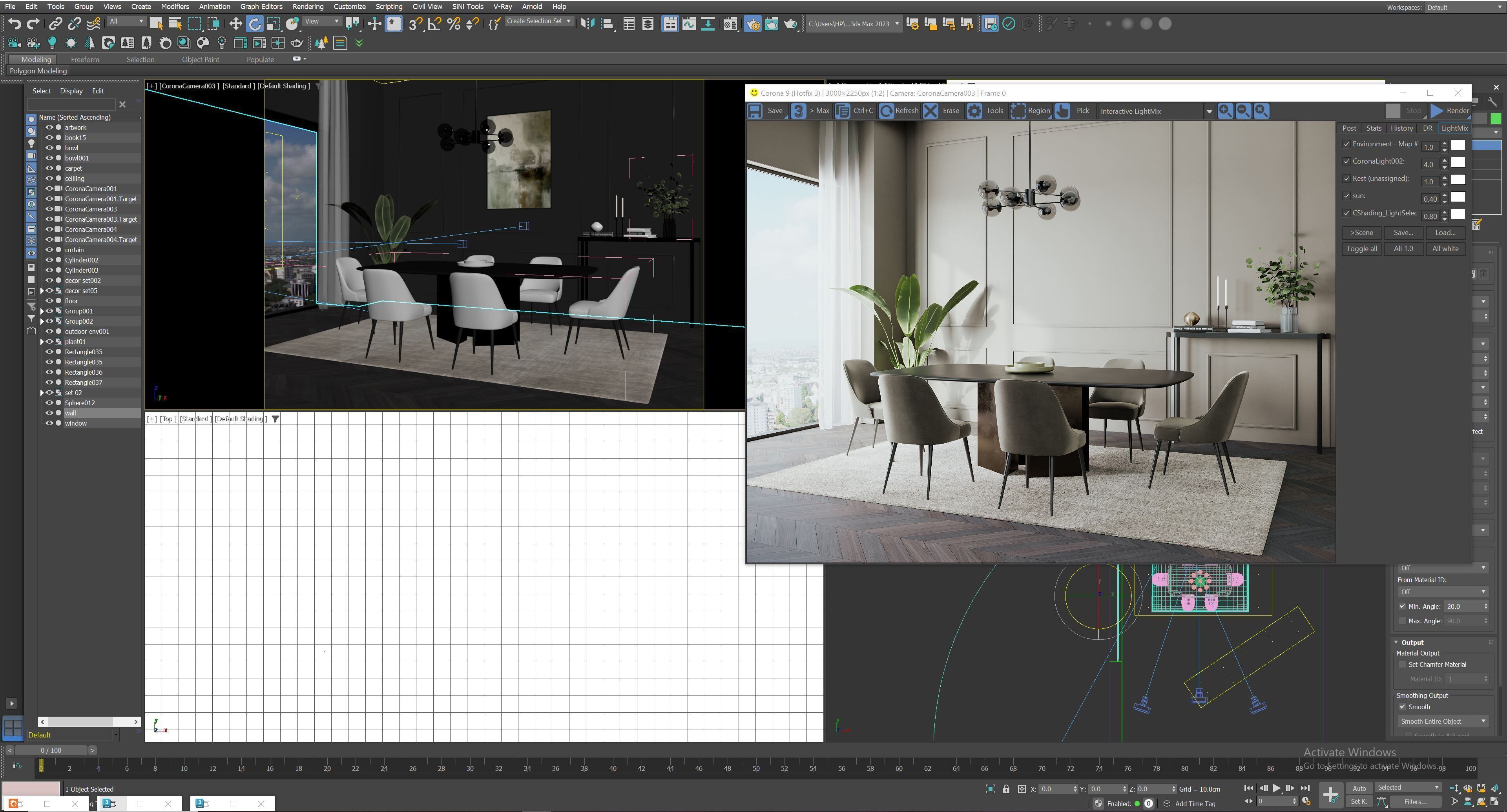Viewport: 1507px width, 812px height.
Task: Click the All white button
Action: tap(1445, 249)
